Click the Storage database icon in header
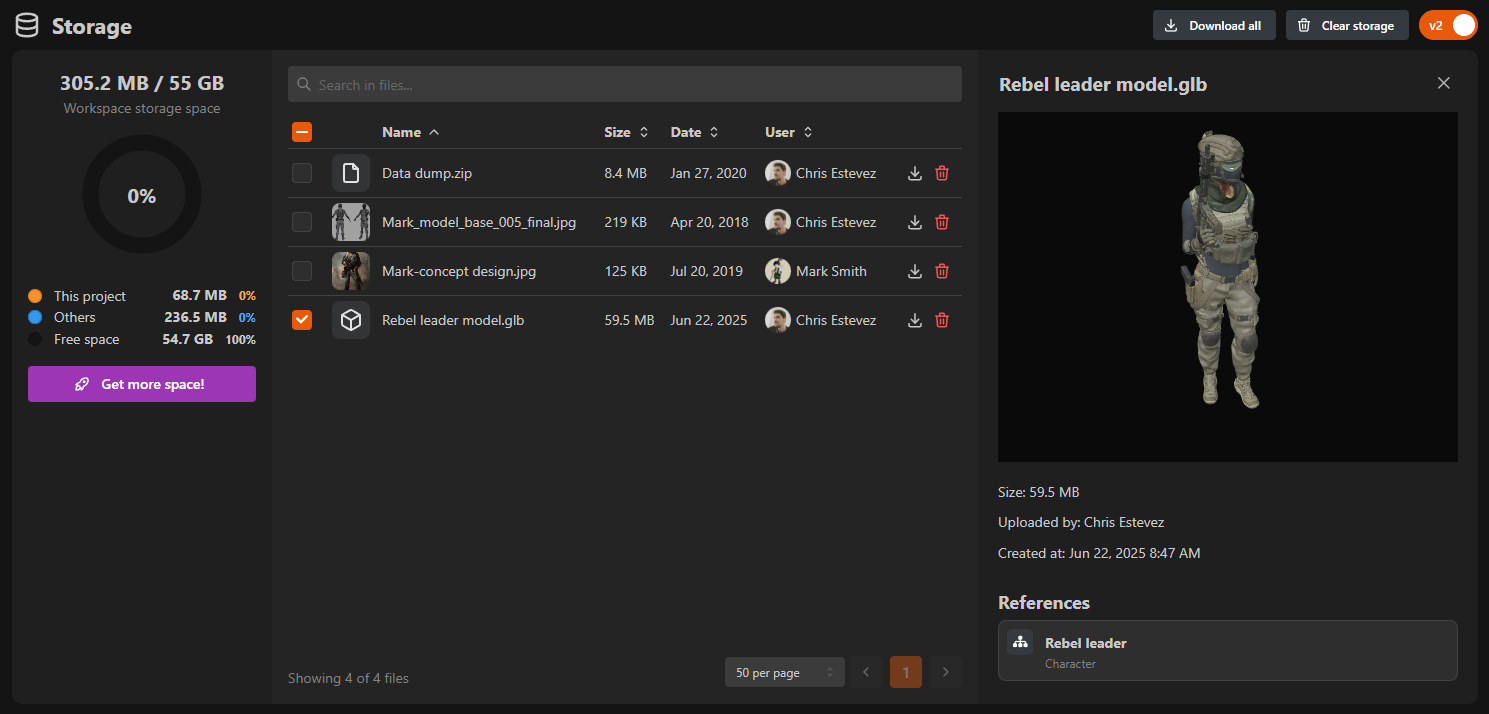Screen dimensions: 1489x714 (27, 26)
